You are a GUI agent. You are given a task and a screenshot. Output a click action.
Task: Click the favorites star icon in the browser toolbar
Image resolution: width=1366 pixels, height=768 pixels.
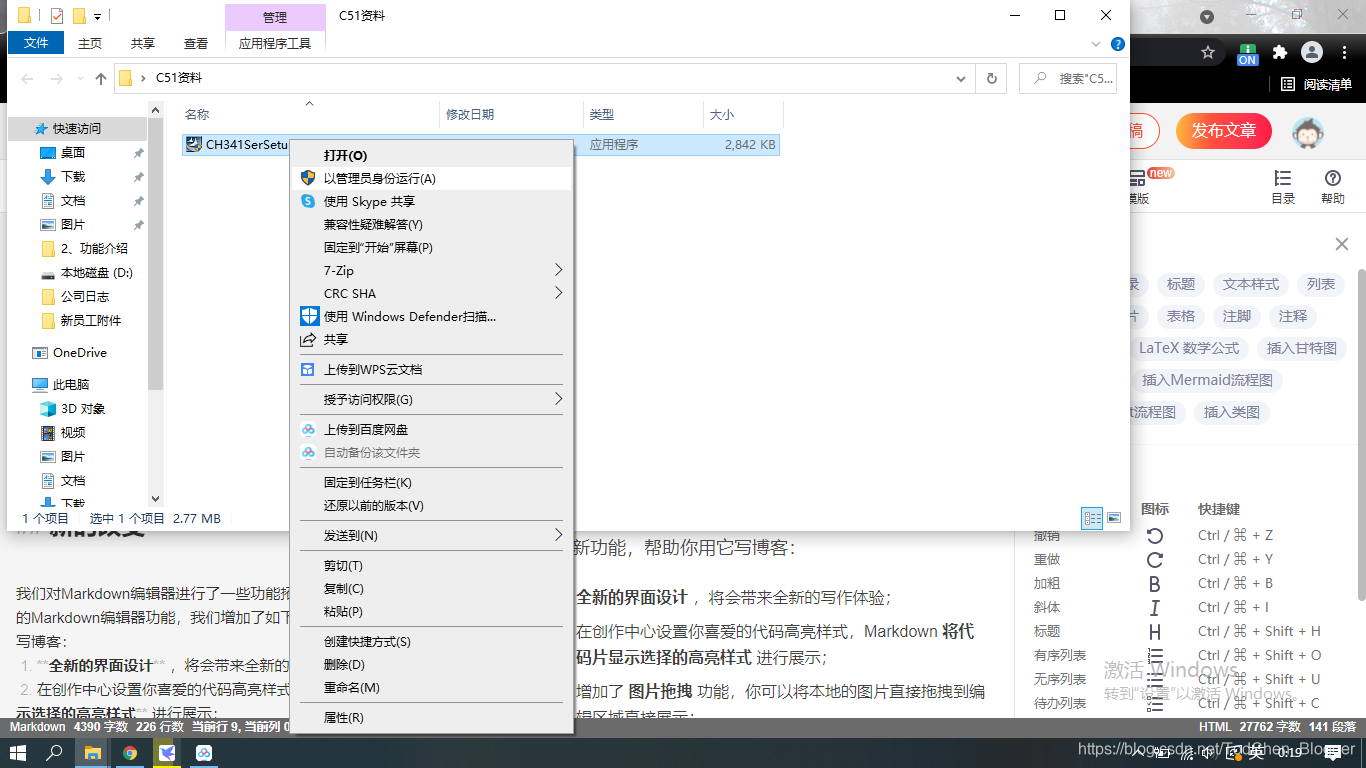pos(1208,51)
